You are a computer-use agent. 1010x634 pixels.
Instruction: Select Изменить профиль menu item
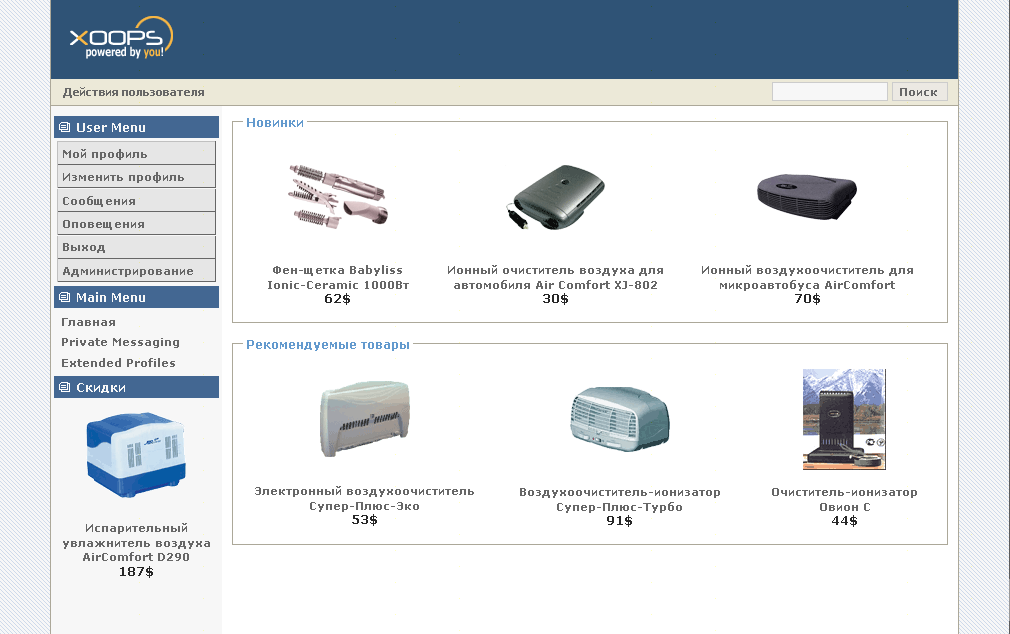pyautogui.click(x=136, y=177)
